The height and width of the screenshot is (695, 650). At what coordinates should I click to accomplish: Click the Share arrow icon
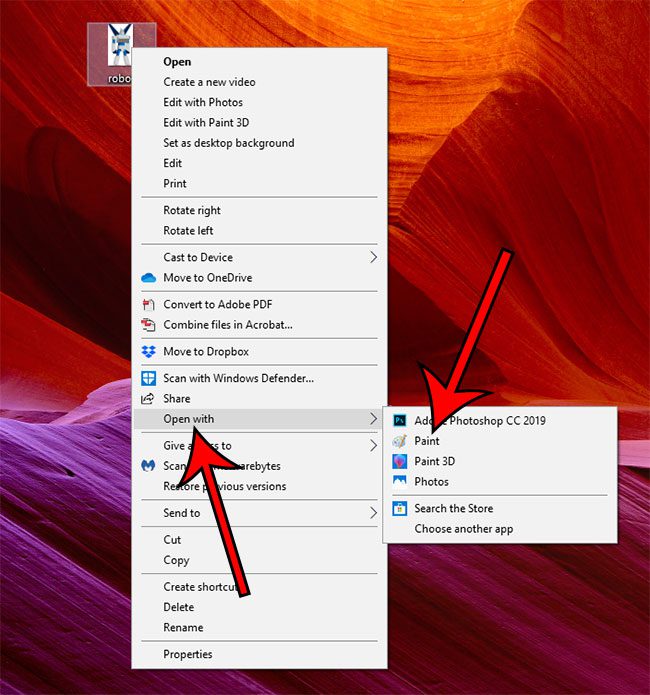(149, 399)
